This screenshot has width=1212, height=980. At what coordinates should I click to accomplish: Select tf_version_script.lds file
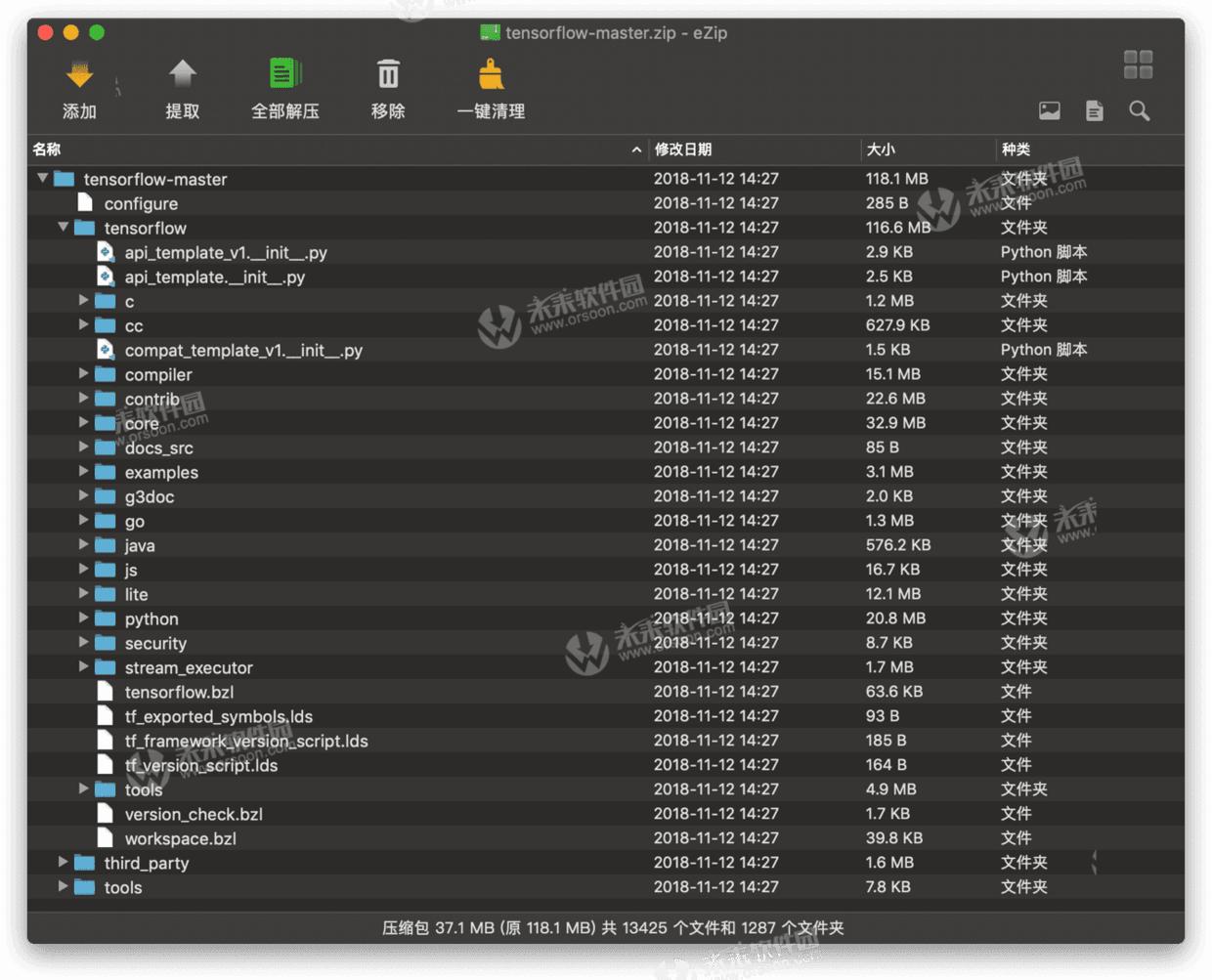(x=201, y=765)
